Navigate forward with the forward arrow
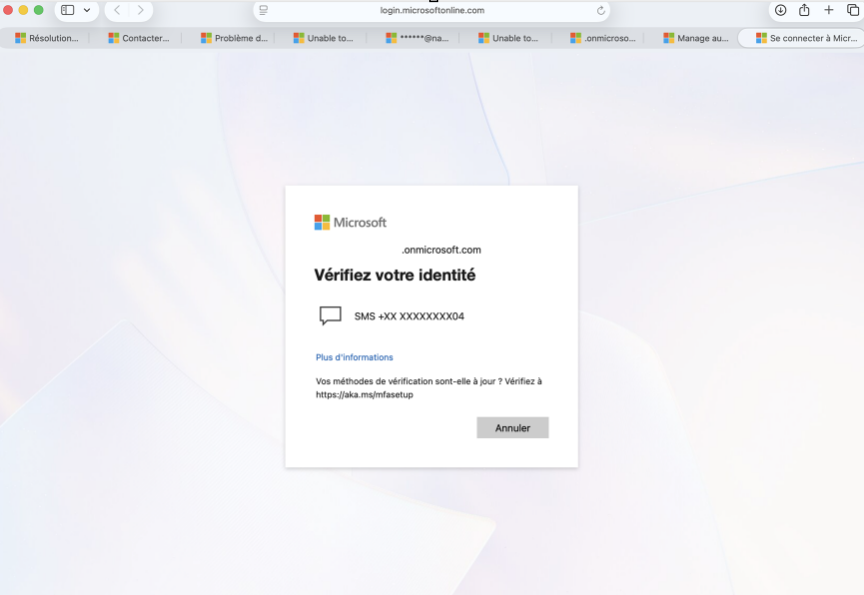The image size is (864, 595). (x=139, y=11)
